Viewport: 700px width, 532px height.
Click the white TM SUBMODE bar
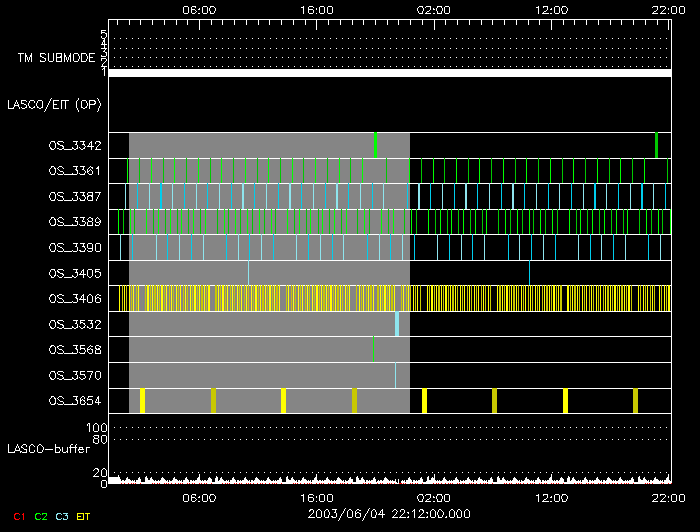coord(389,73)
